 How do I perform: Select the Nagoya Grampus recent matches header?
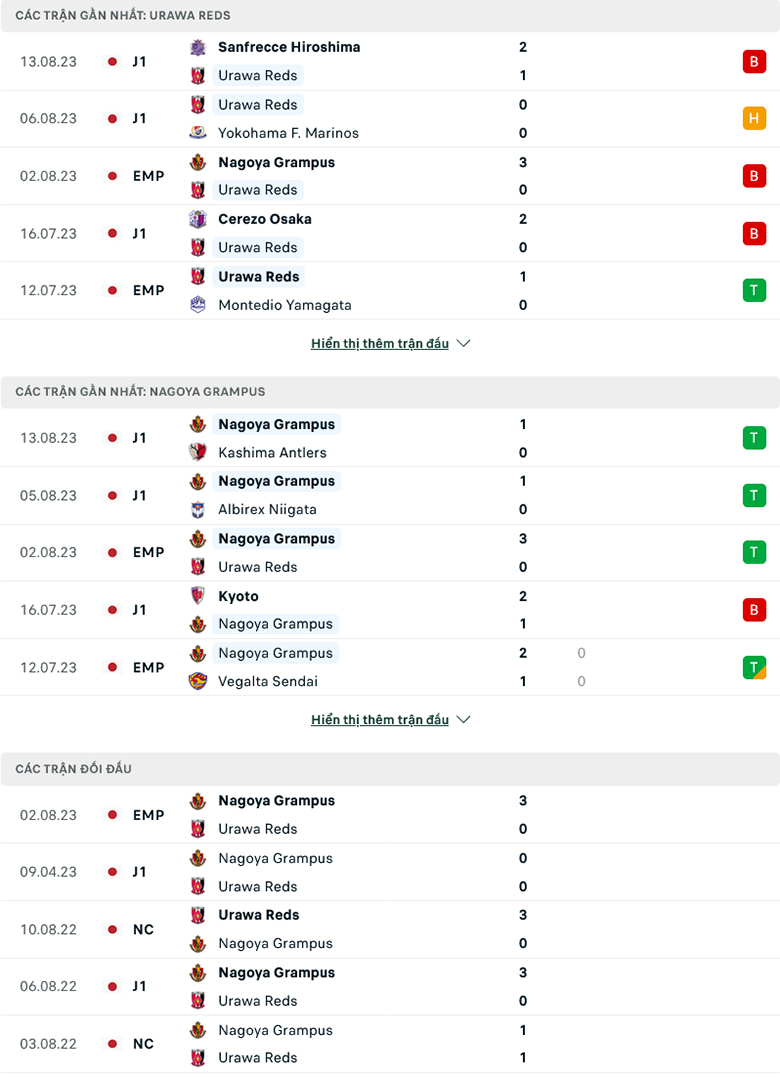pyautogui.click(x=140, y=392)
